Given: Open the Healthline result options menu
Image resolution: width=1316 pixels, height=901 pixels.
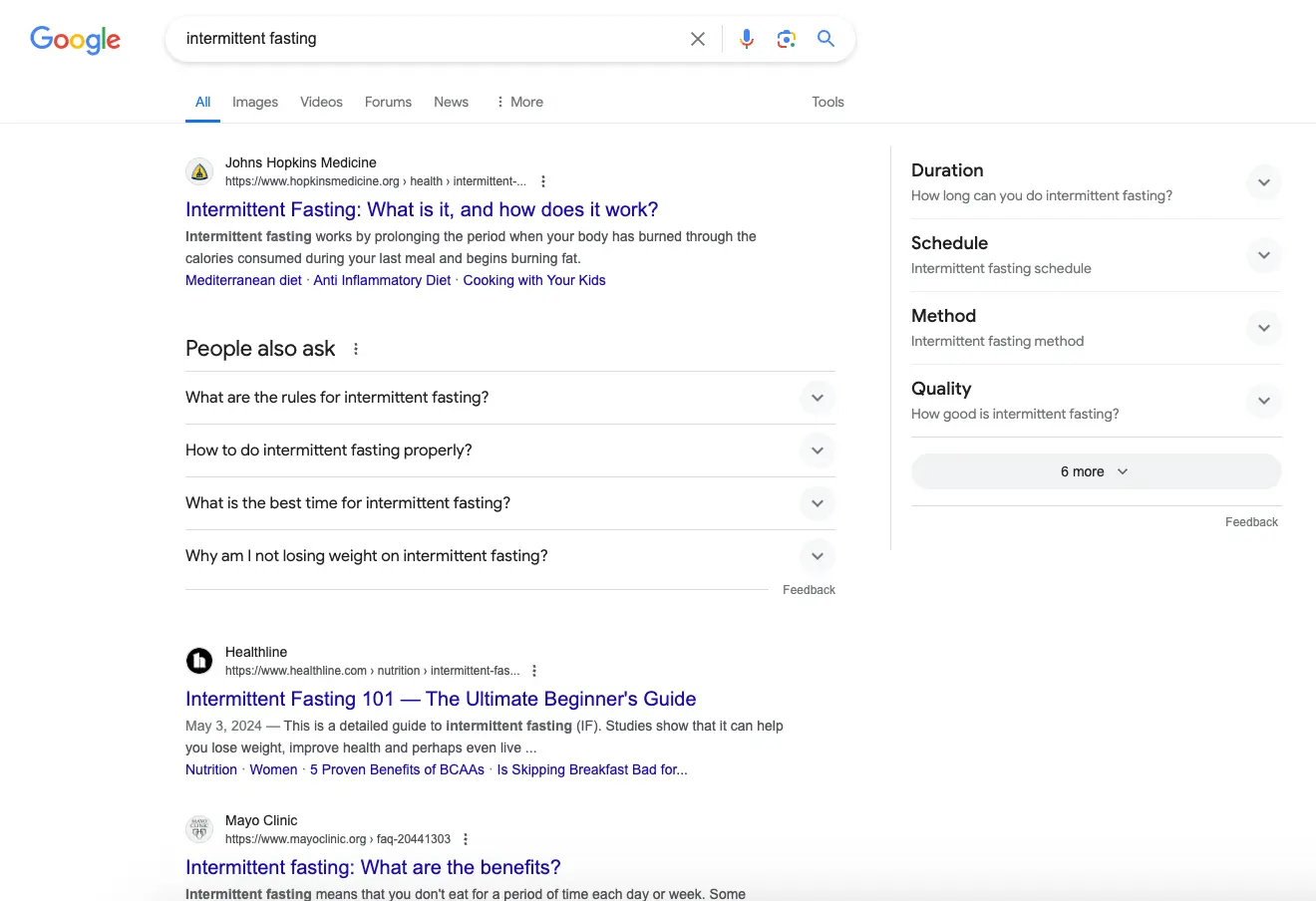Looking at the screenshot, I should coord(534,671).
